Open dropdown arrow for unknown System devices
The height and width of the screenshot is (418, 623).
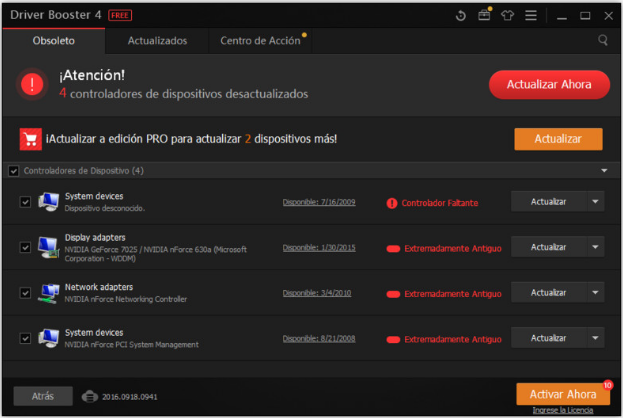[595, 201]
